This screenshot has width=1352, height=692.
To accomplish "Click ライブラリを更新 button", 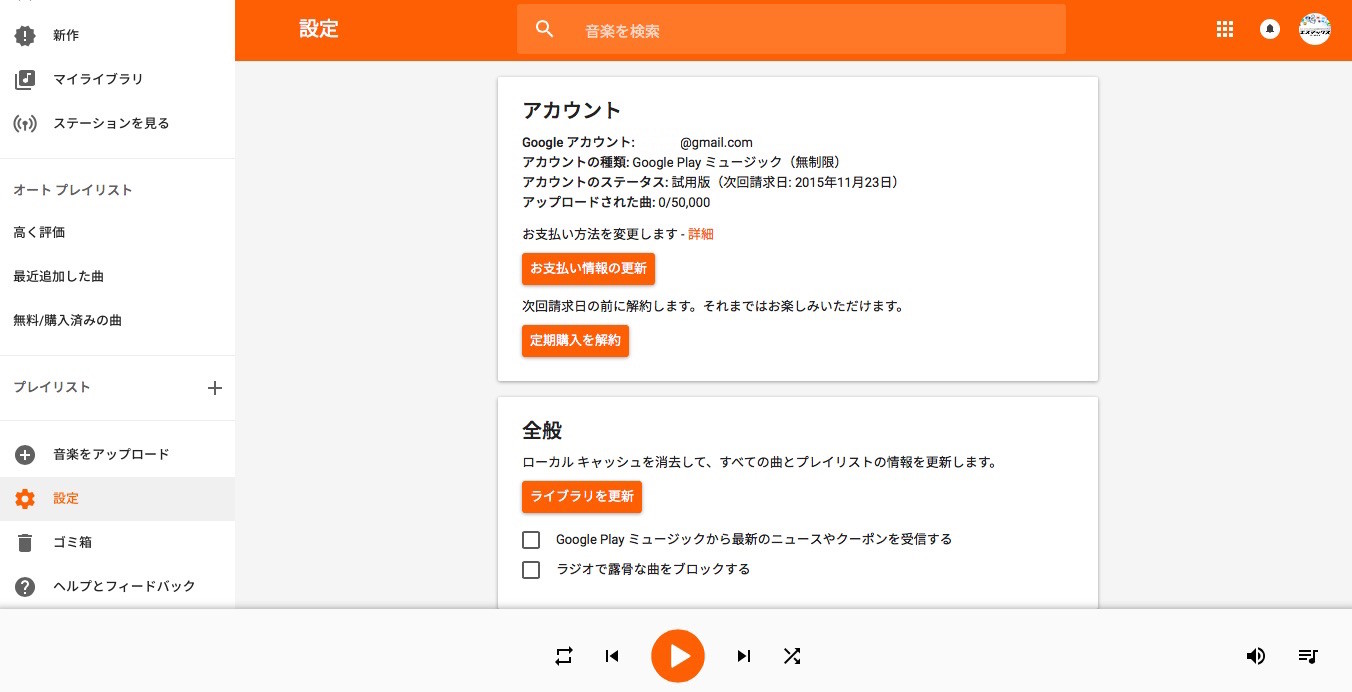I will pyautogui.click(x=582, y=497).
